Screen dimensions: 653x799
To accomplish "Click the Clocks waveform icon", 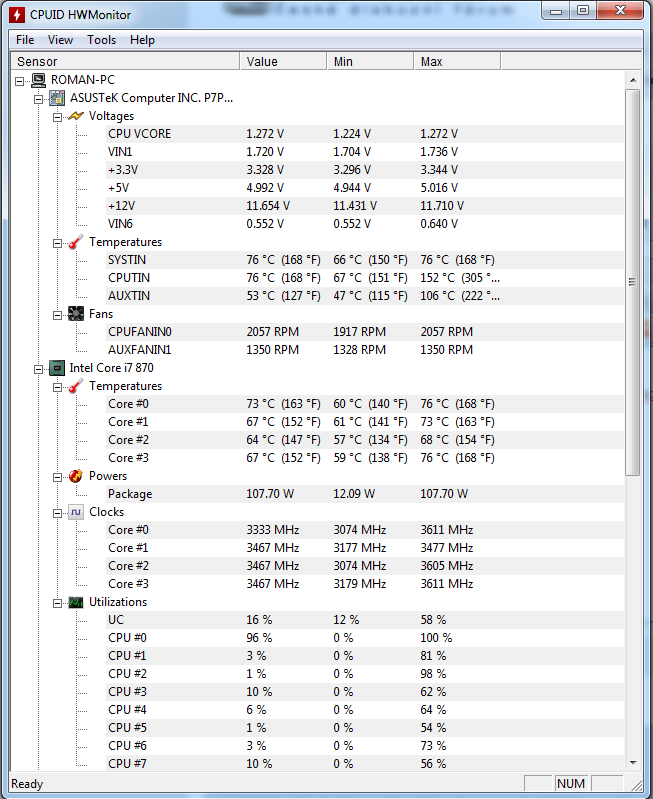I will tap(76, 512).
